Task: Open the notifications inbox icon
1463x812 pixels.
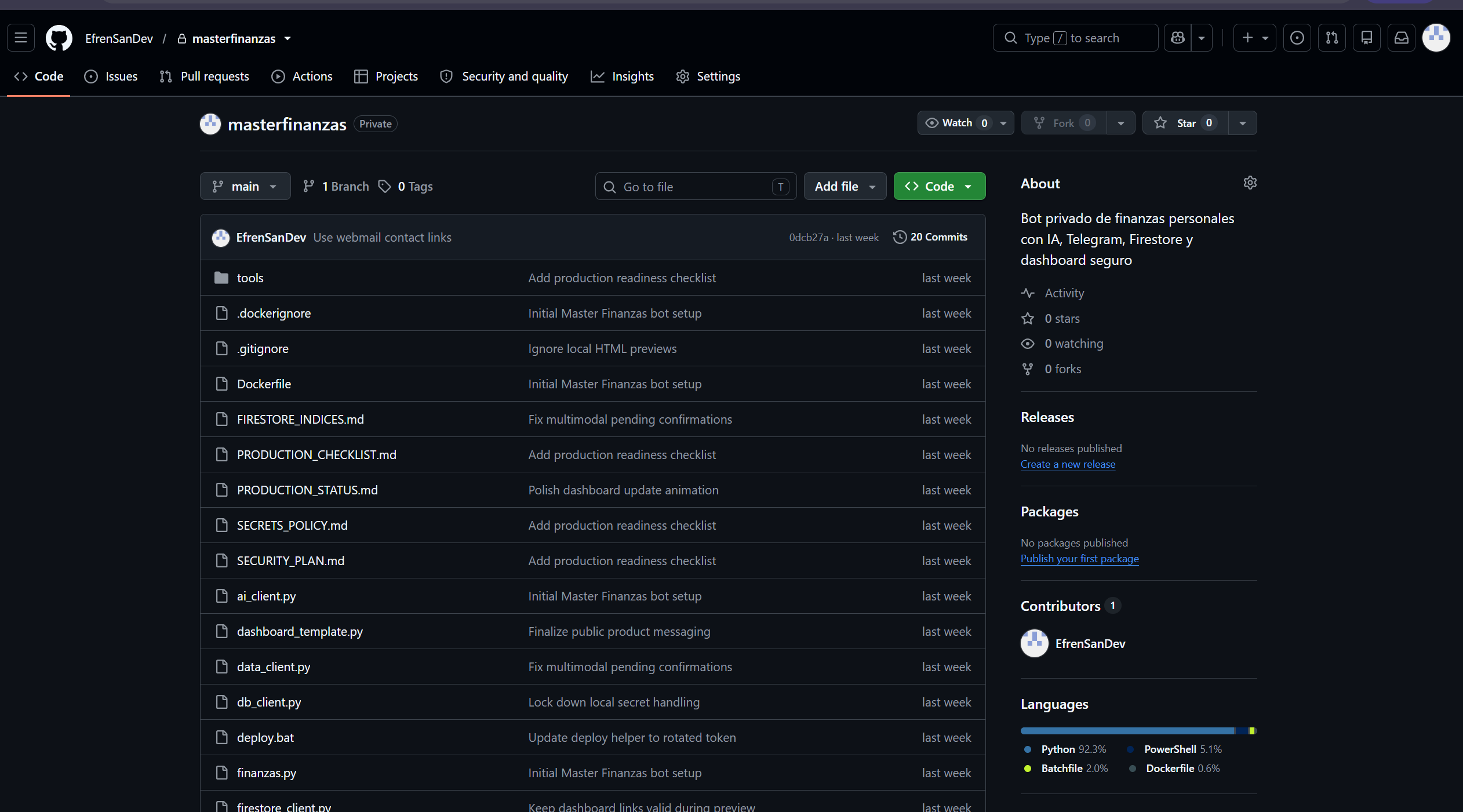Action: pos(1402,38)
